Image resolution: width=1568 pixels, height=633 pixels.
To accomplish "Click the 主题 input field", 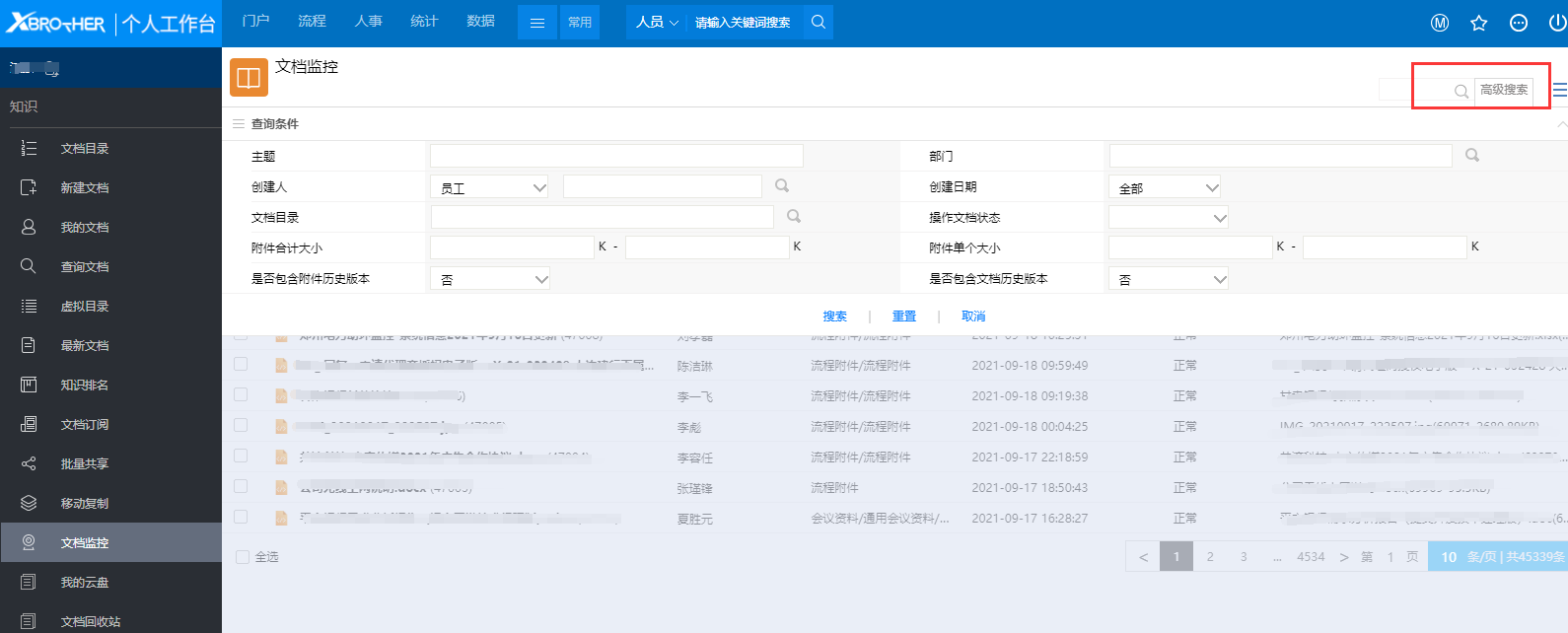I will (616, 156).
